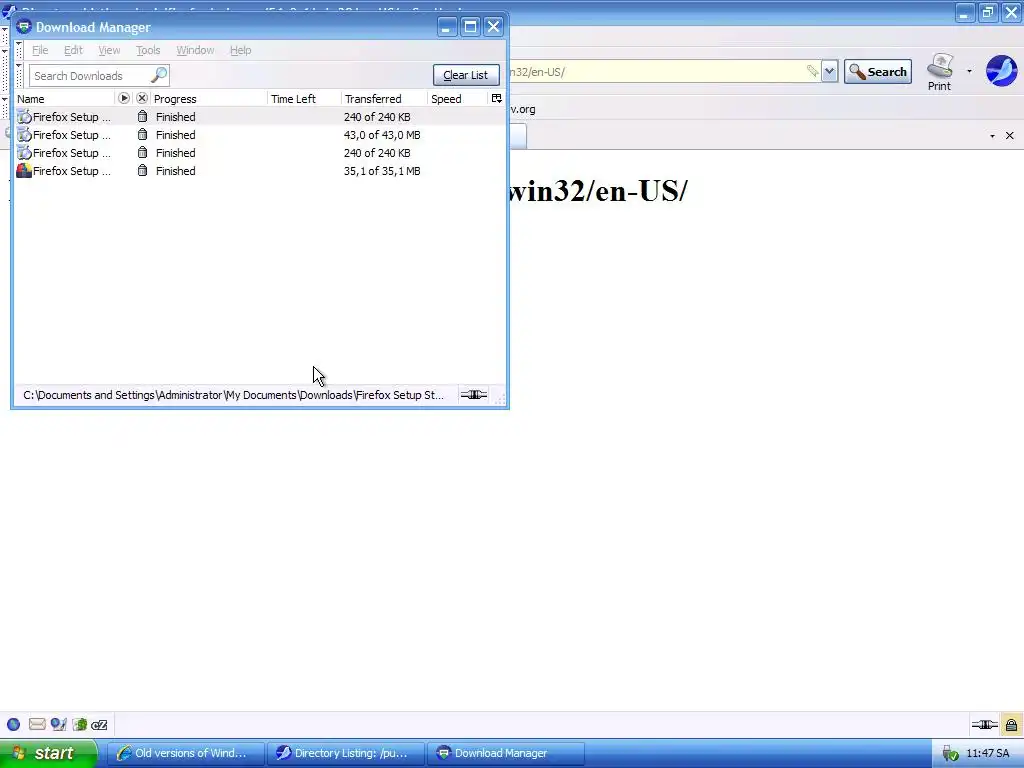Click the magnifier icon in Search Downloads
This screenshot has height=768, width=1024.
pyautogui.click(x=159, y=75)
